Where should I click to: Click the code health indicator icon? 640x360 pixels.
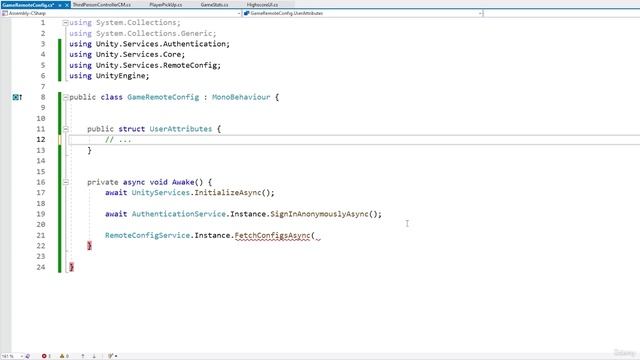pyautogui.click(x=28, y=356)
